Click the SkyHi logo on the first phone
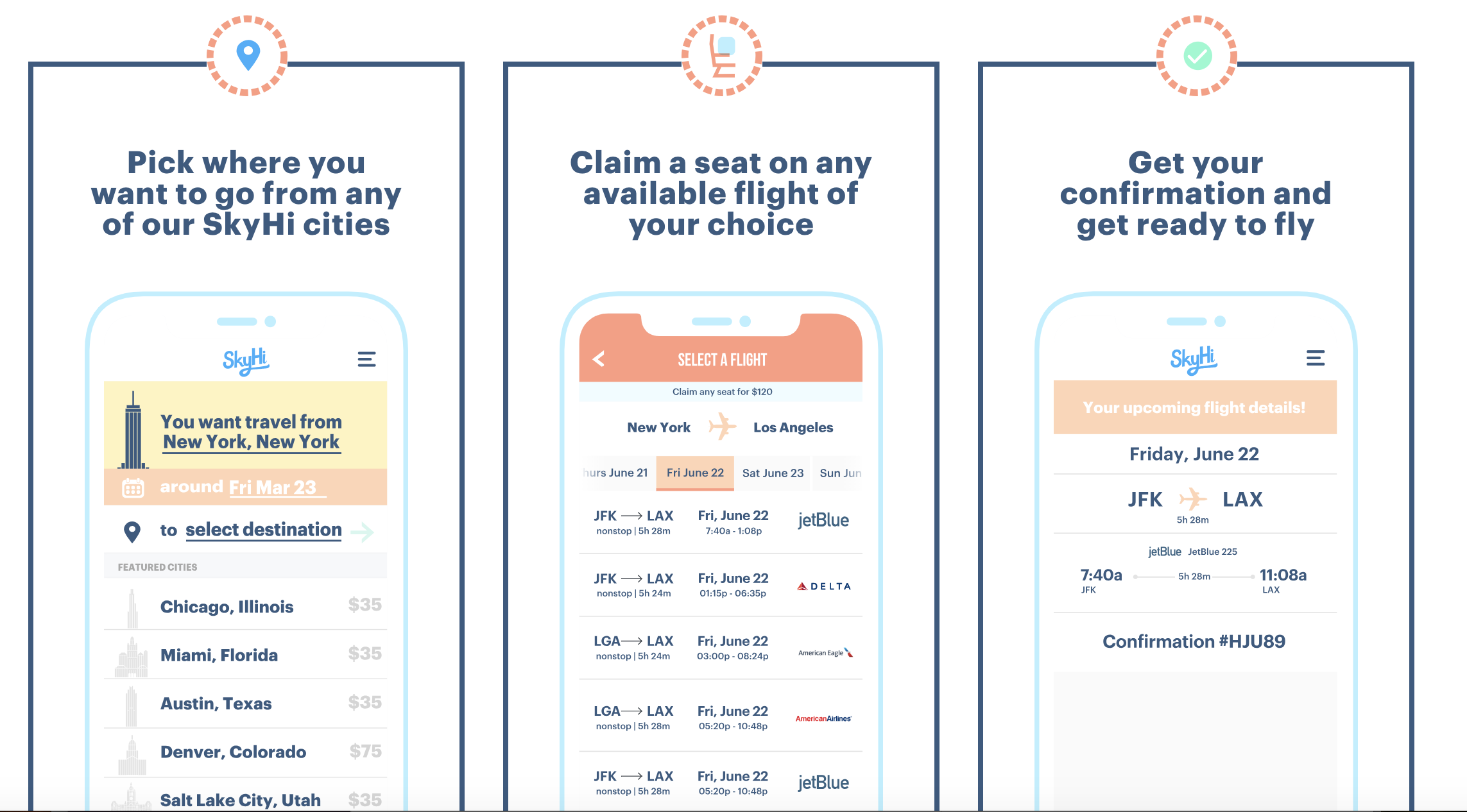 [x=246, y=360]
